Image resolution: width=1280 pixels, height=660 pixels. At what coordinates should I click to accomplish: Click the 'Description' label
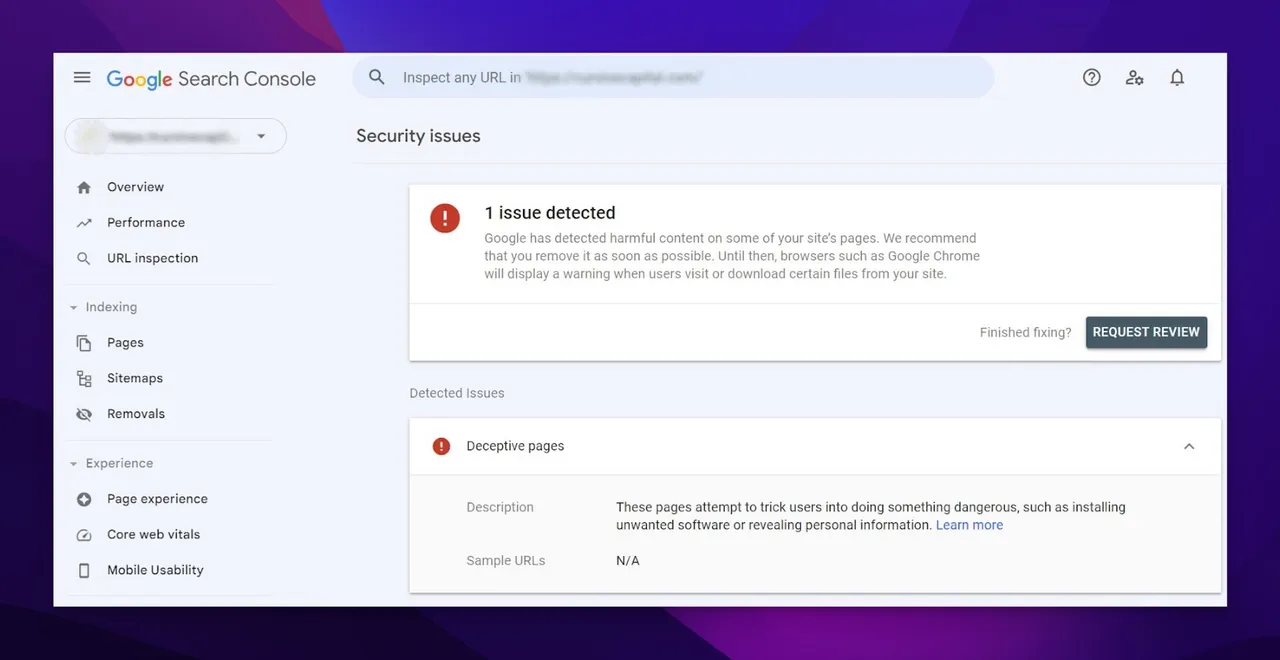click(500, 507)
